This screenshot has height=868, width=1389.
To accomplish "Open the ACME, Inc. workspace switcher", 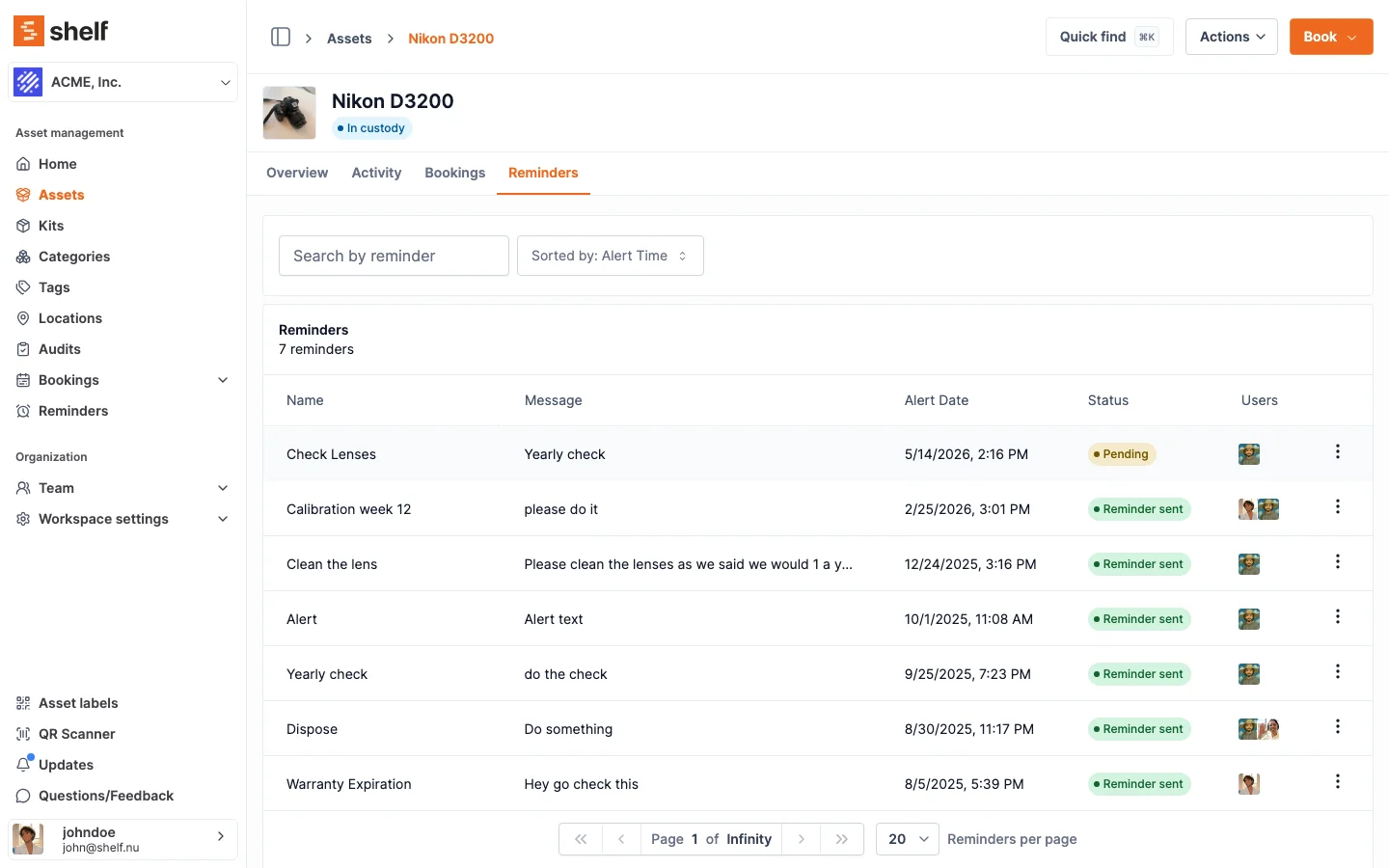I will [x=123, y=82].
